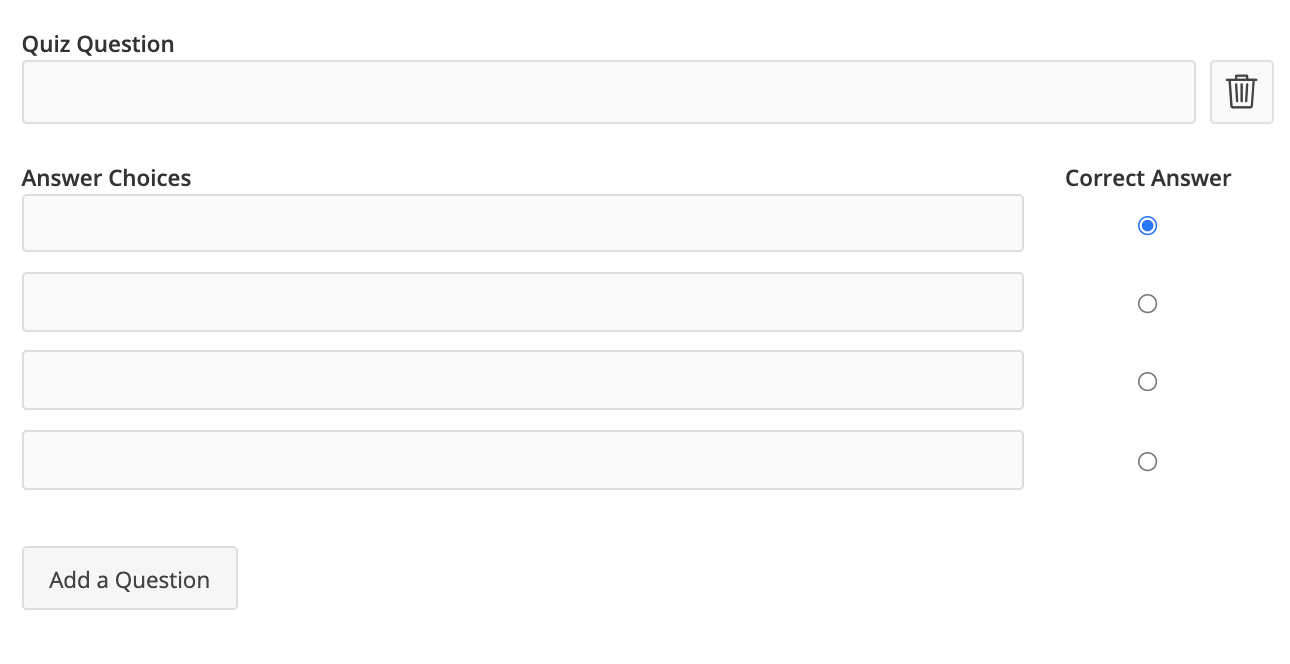Pick the unselected radio beside the bottom answer

click(x=1147, y=462)
